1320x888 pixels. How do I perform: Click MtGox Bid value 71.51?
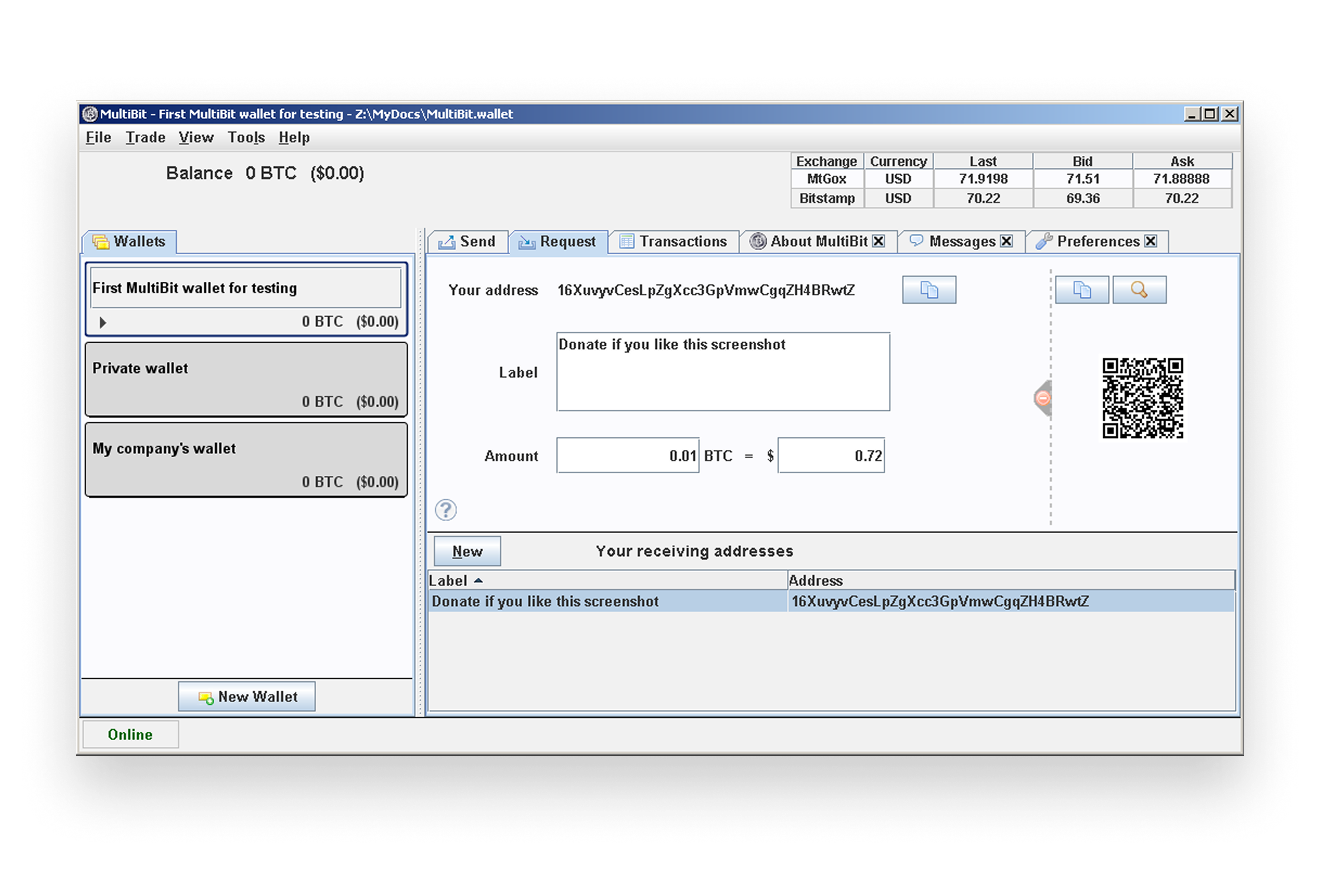(1083, 179)
